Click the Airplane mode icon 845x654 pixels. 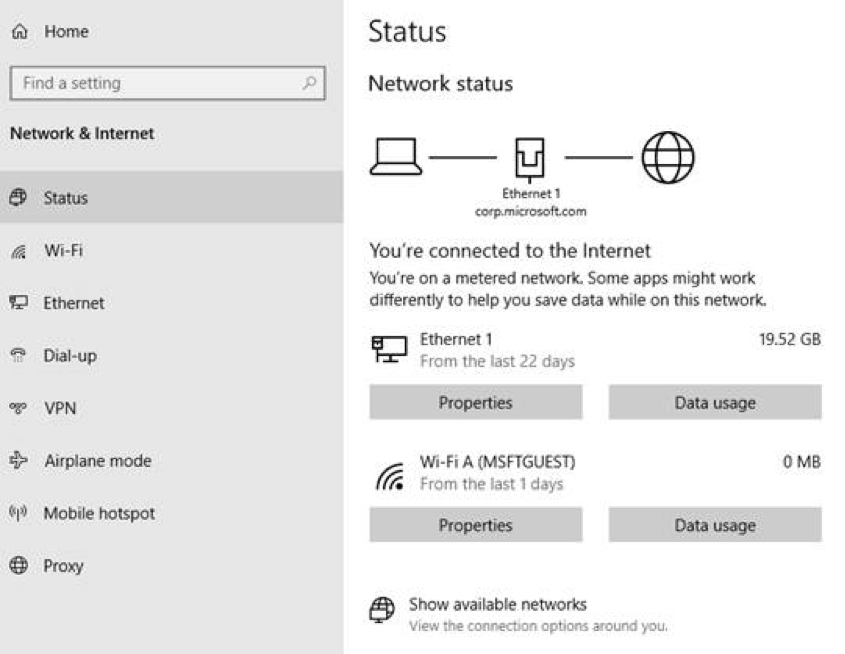click(x=20, y=461)
